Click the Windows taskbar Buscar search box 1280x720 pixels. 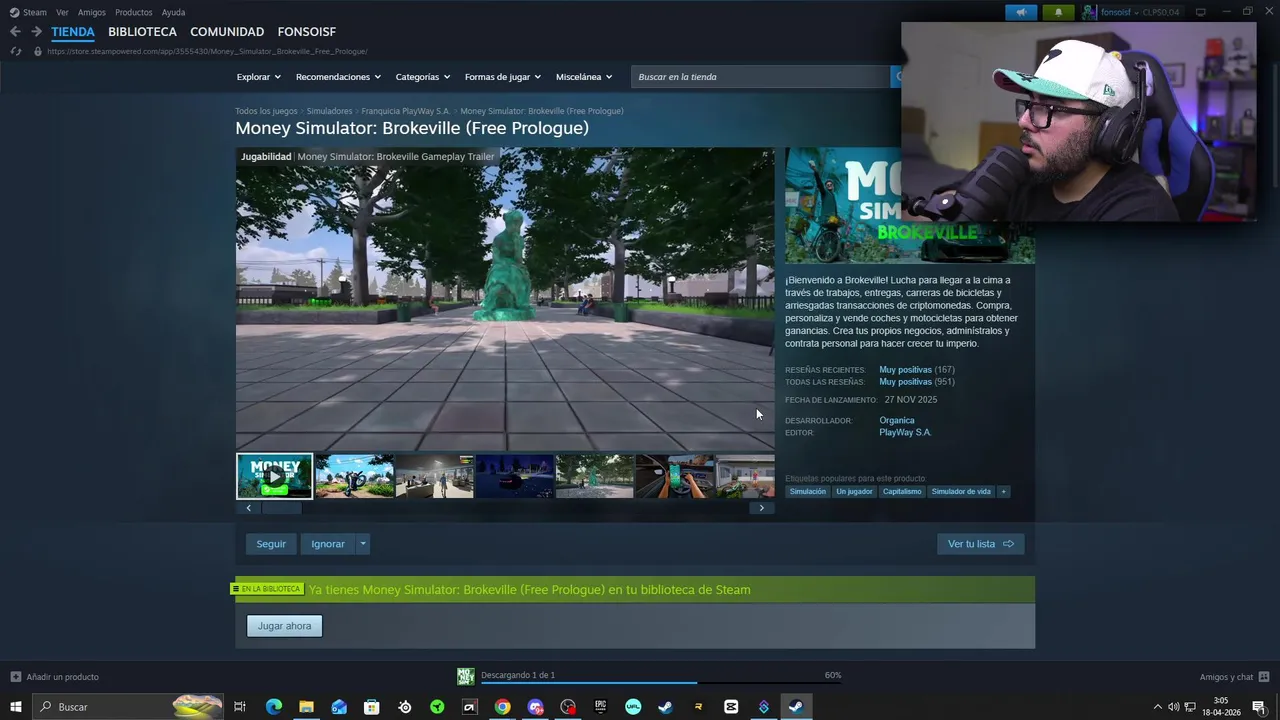click(x=128, y=707)
